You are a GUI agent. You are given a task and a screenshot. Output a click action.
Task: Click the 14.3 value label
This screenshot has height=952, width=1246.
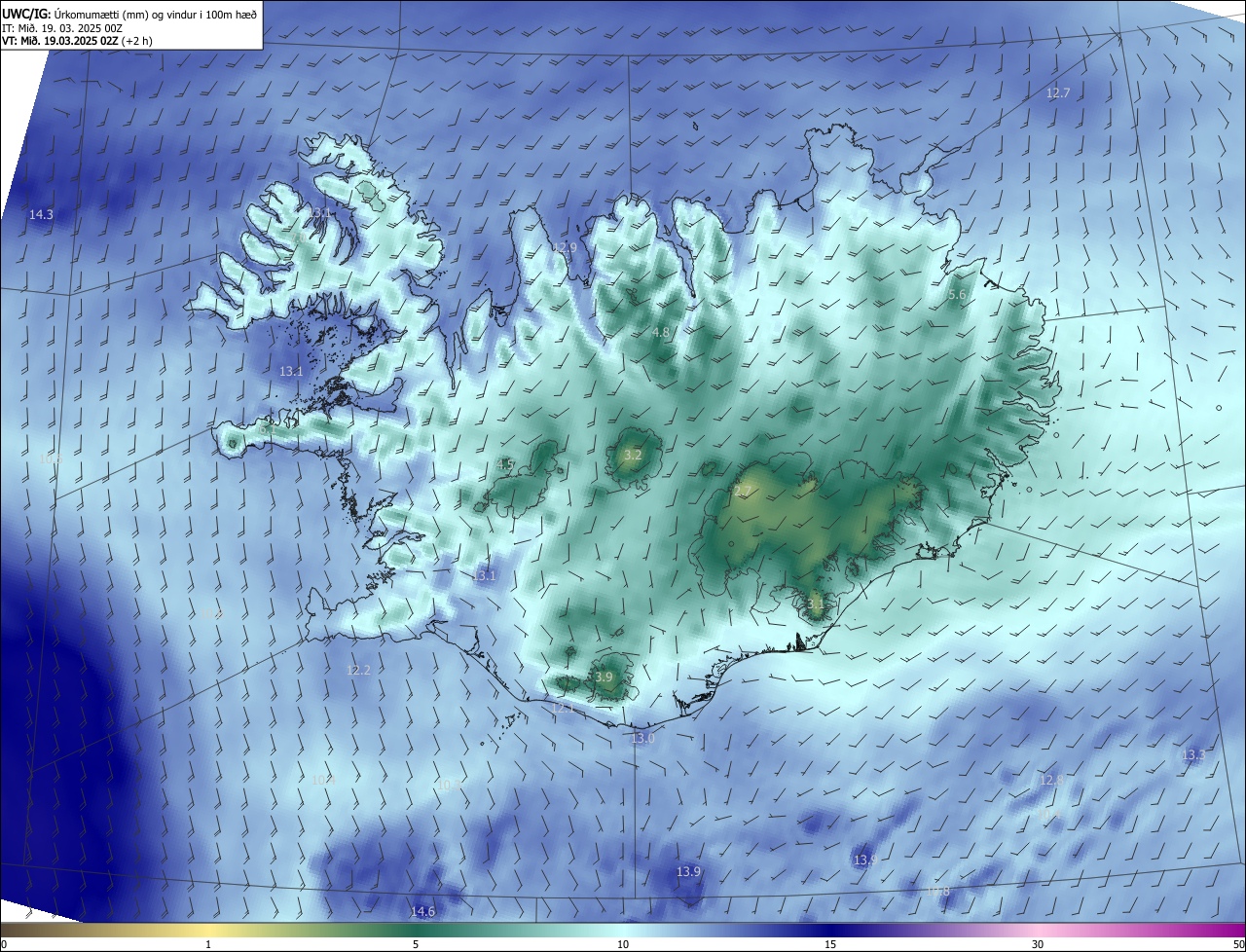(x=42, y=214)
